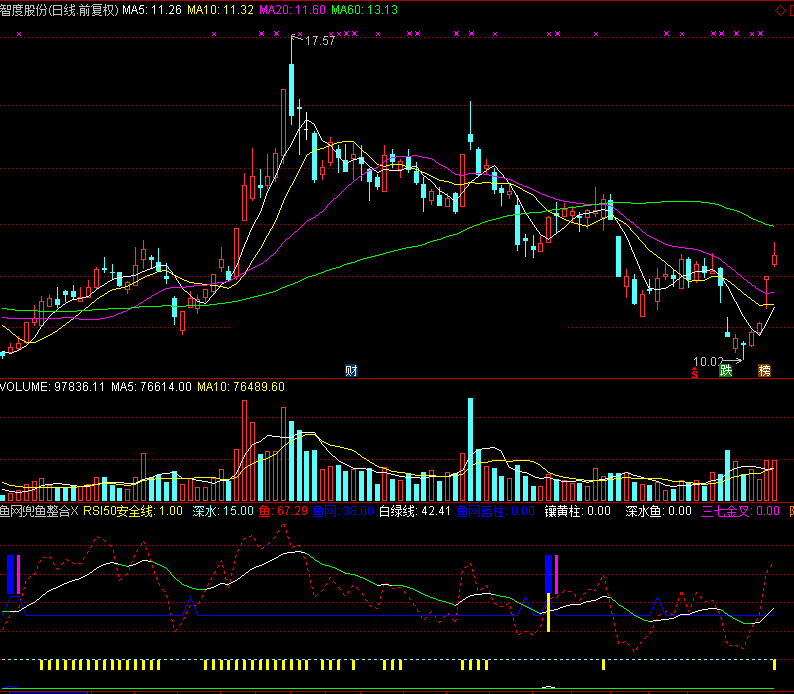Open the 财 financial info marker

[351, 371]
